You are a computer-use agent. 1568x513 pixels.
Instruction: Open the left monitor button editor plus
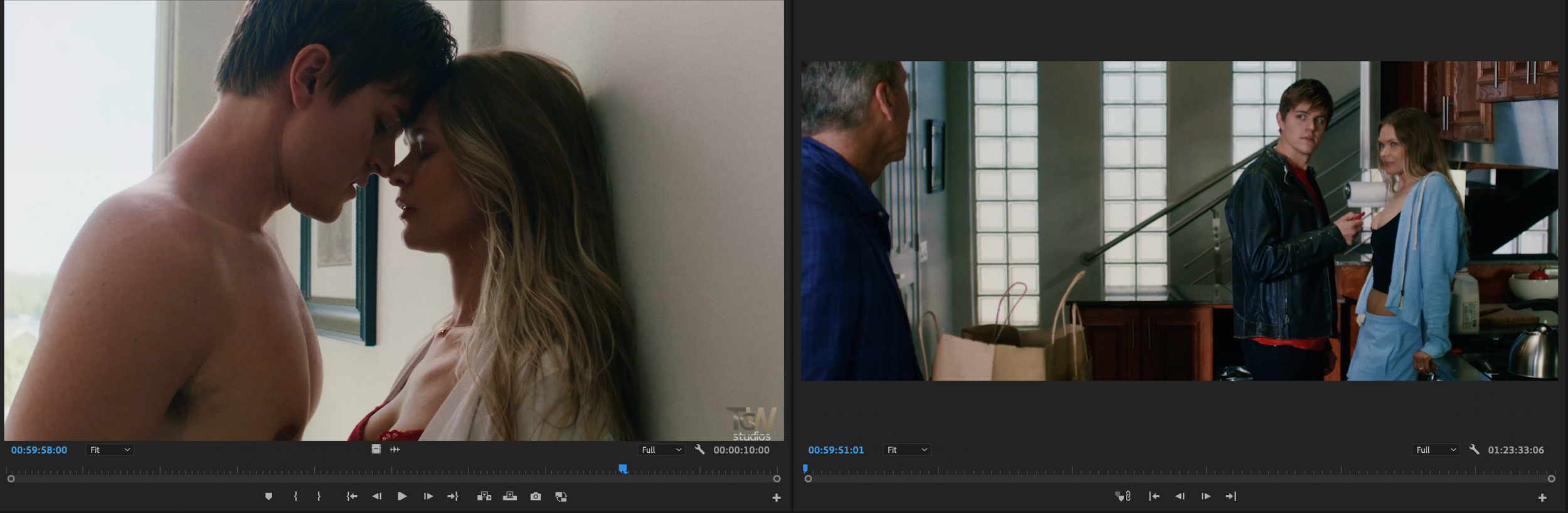[x=776, y=497]
